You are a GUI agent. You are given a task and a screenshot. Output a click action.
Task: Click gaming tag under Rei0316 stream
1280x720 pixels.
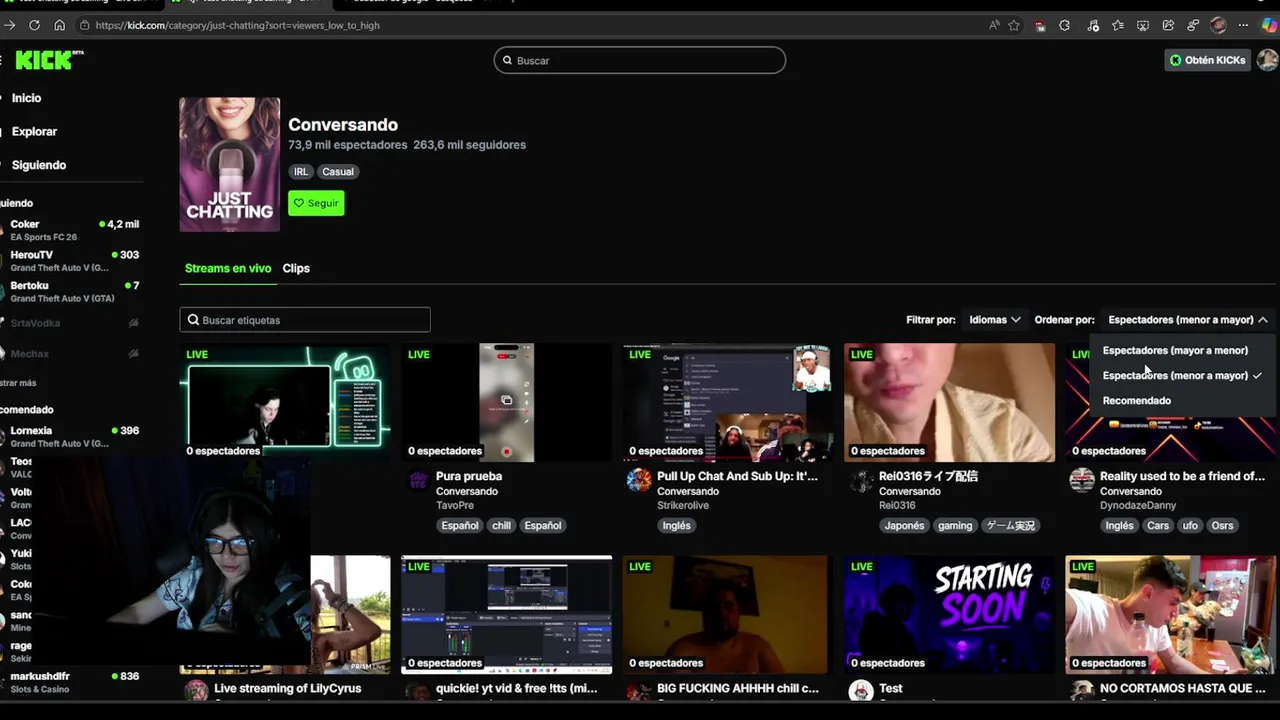coord(955,525)
